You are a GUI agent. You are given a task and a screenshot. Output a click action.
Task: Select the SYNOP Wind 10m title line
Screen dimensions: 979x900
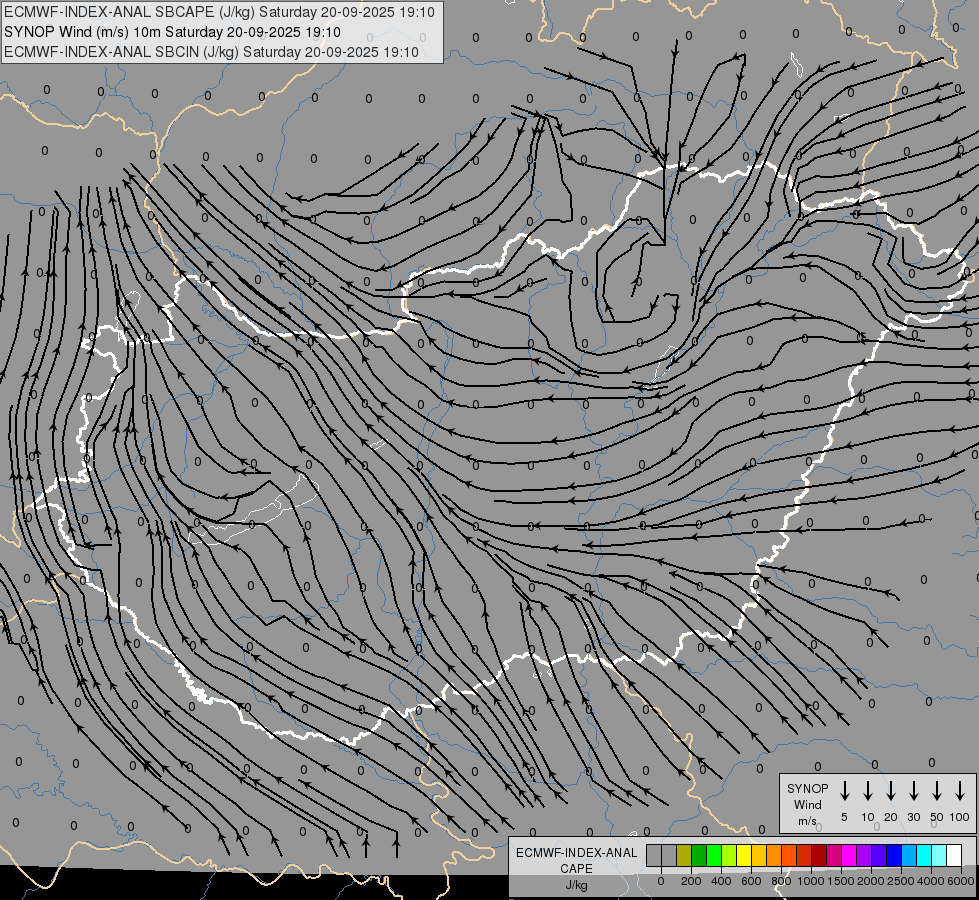coord(172,32)
